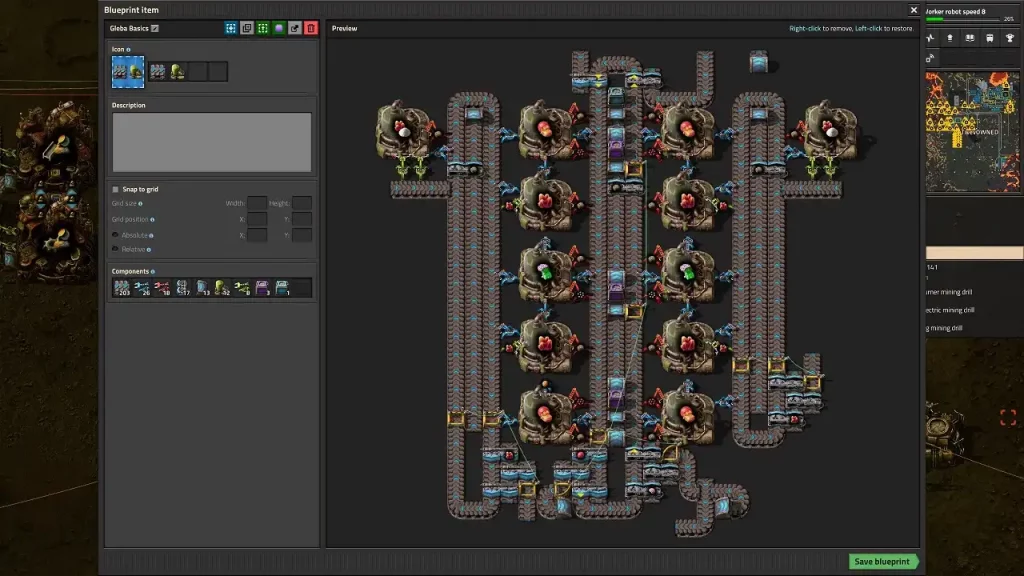
Task: Click the green grid button in blueprint header
Action: coord(263,28)
